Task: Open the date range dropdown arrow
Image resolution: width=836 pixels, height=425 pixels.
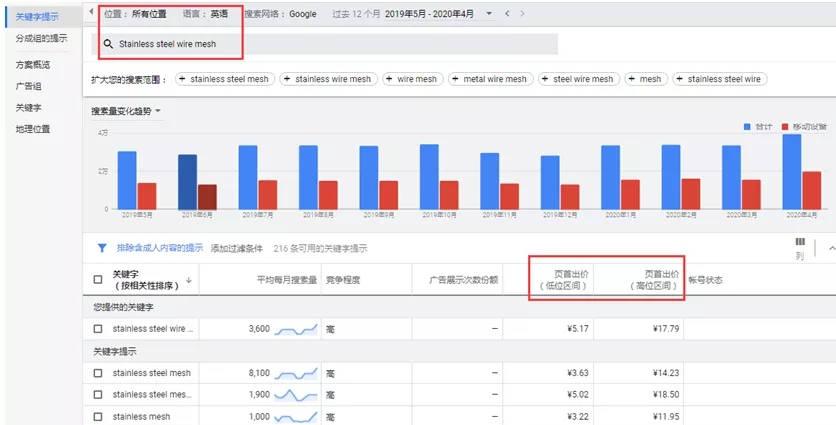Action: (489, 14)
